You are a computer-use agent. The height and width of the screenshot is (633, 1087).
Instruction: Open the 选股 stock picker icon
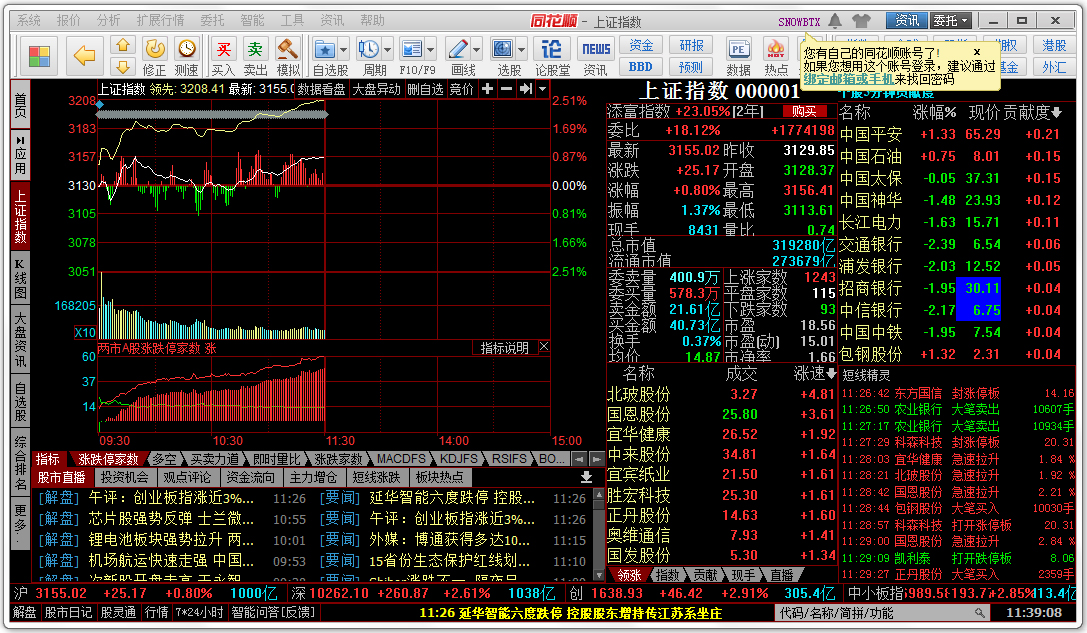[503, 49]
